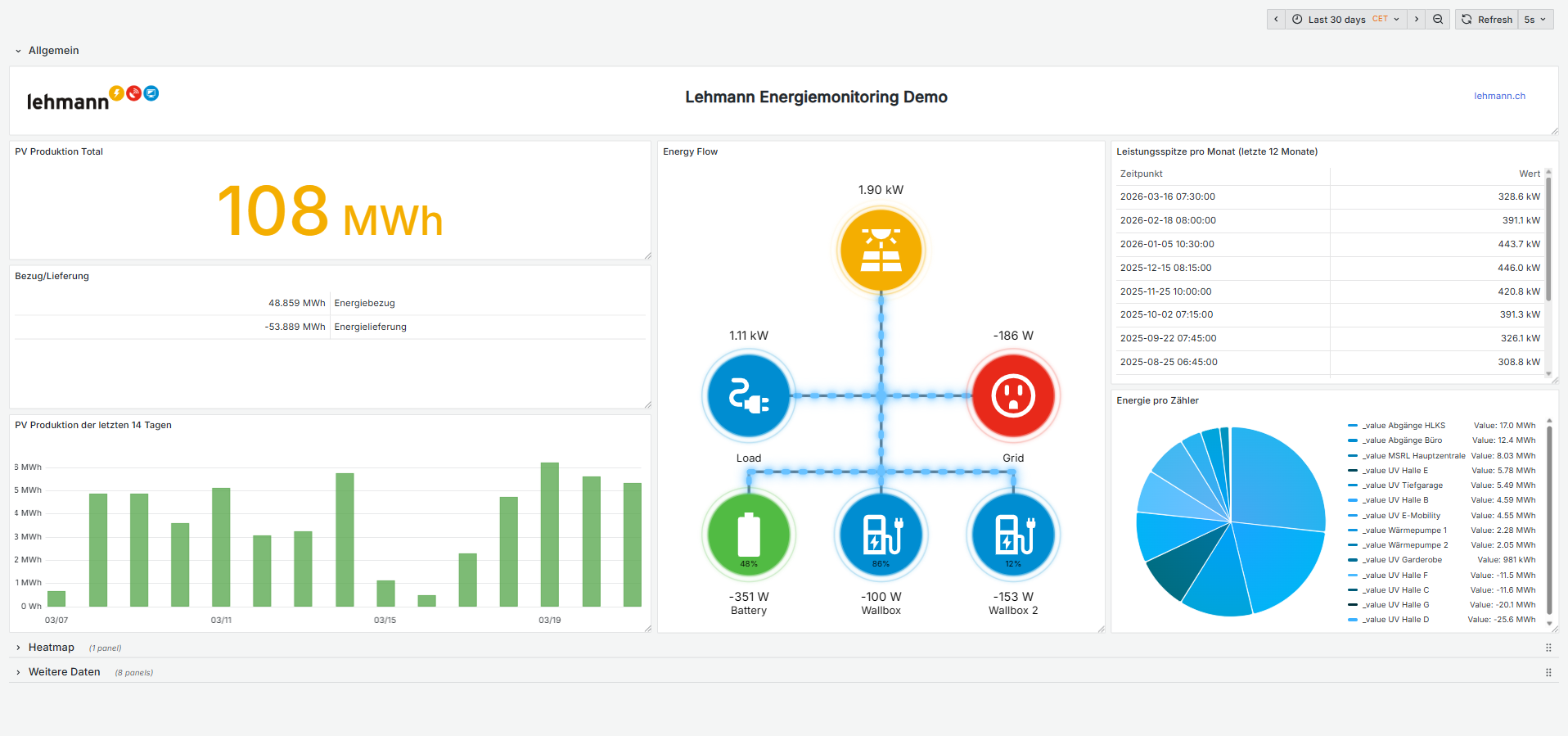Click the Value: 17.0 MWh legend value
This screenshot has width=1568, height=736.
(1504, 426)
